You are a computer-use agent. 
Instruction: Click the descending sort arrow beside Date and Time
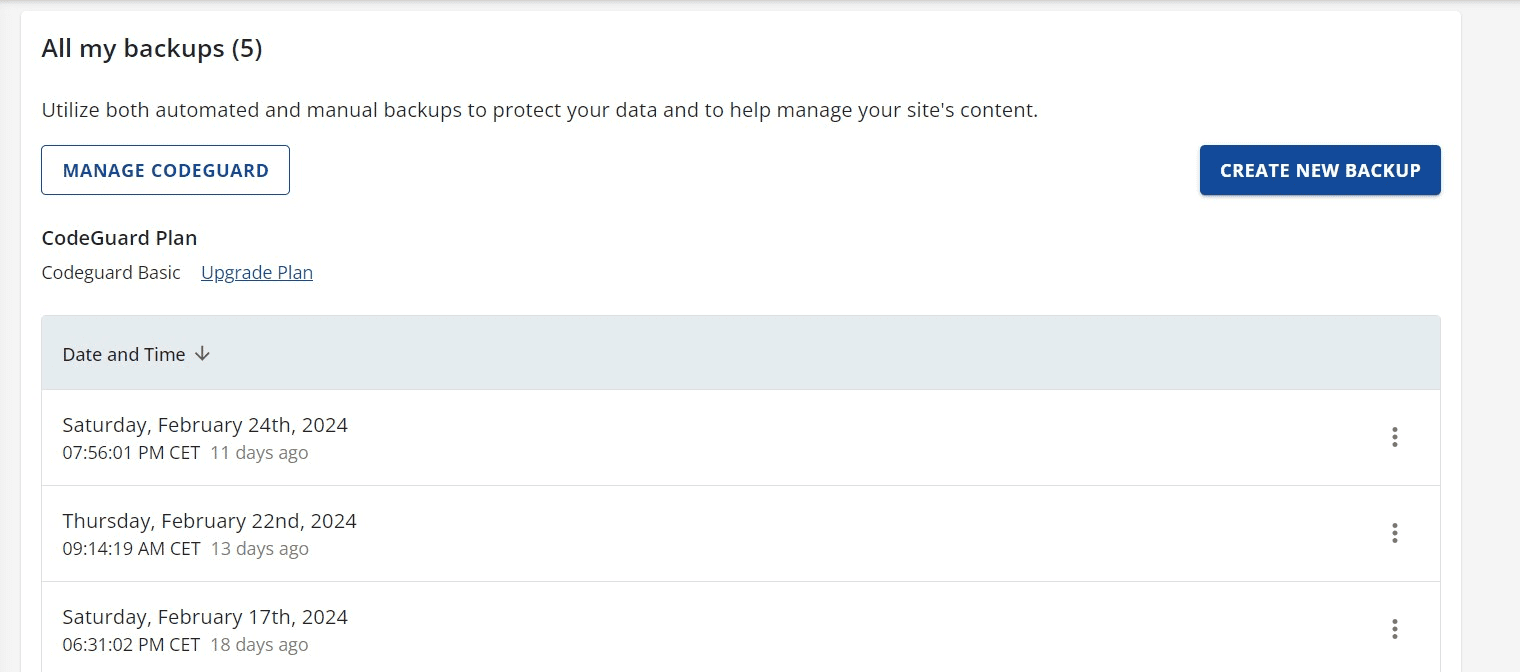coord(203,354)
